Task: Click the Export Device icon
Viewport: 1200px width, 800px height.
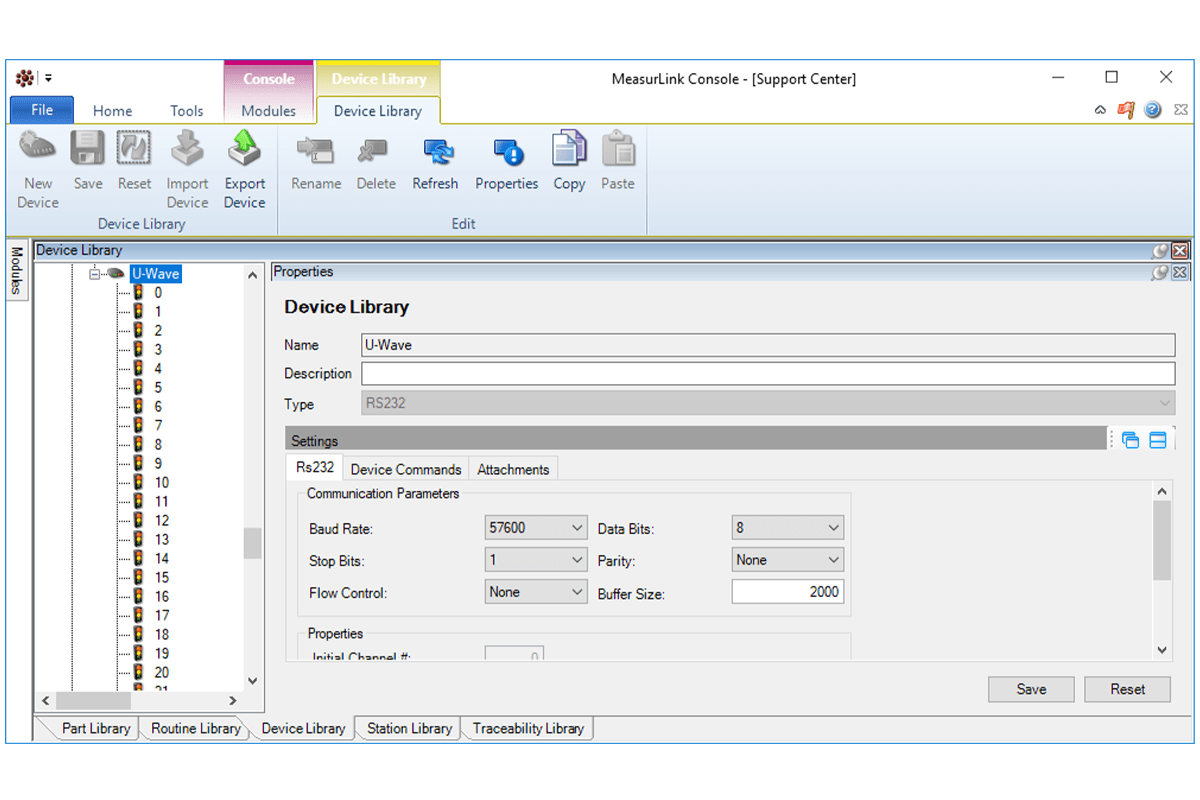Action: (244, 150)
